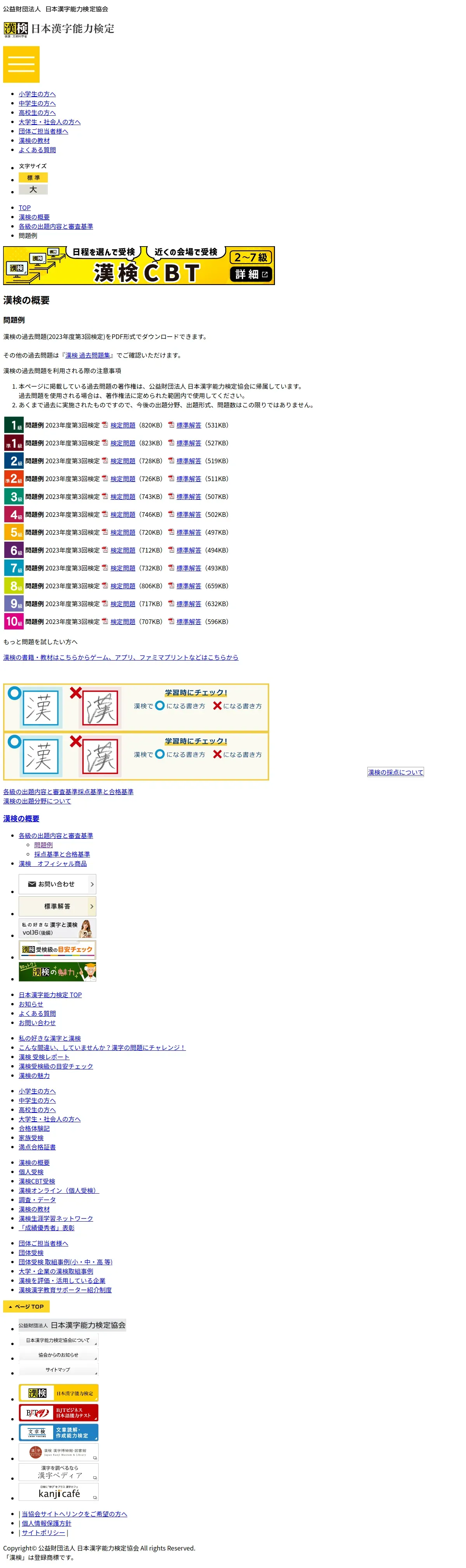Click 標準解答 sidebar button

[x=57, y=906]
